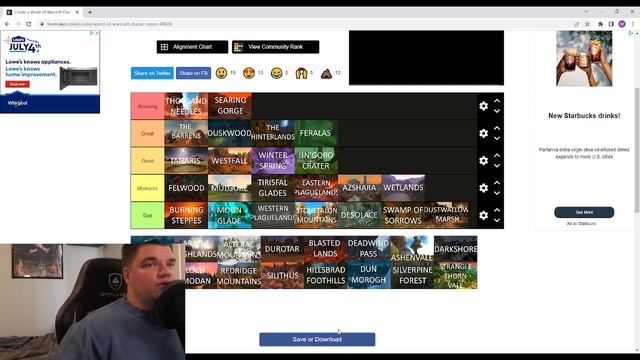Open a new browser tab
640x360 pixels.
[x=90, y=12]
